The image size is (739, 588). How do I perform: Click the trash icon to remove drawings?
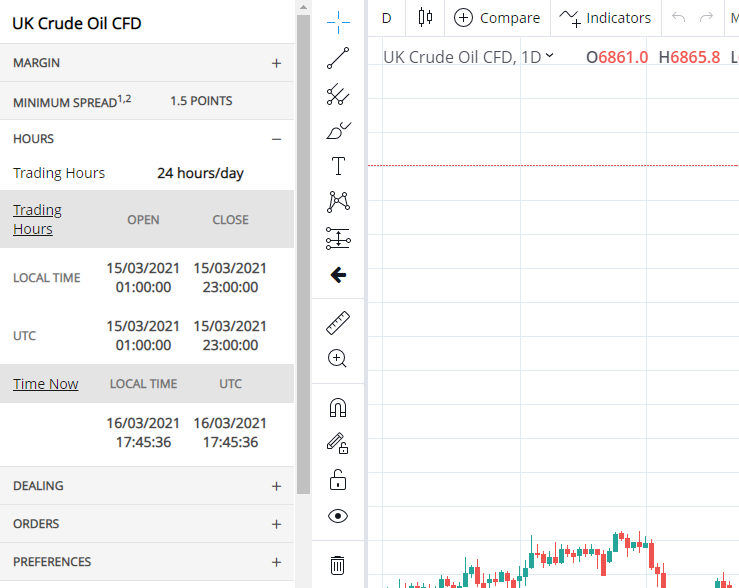[x=338, y=566]
